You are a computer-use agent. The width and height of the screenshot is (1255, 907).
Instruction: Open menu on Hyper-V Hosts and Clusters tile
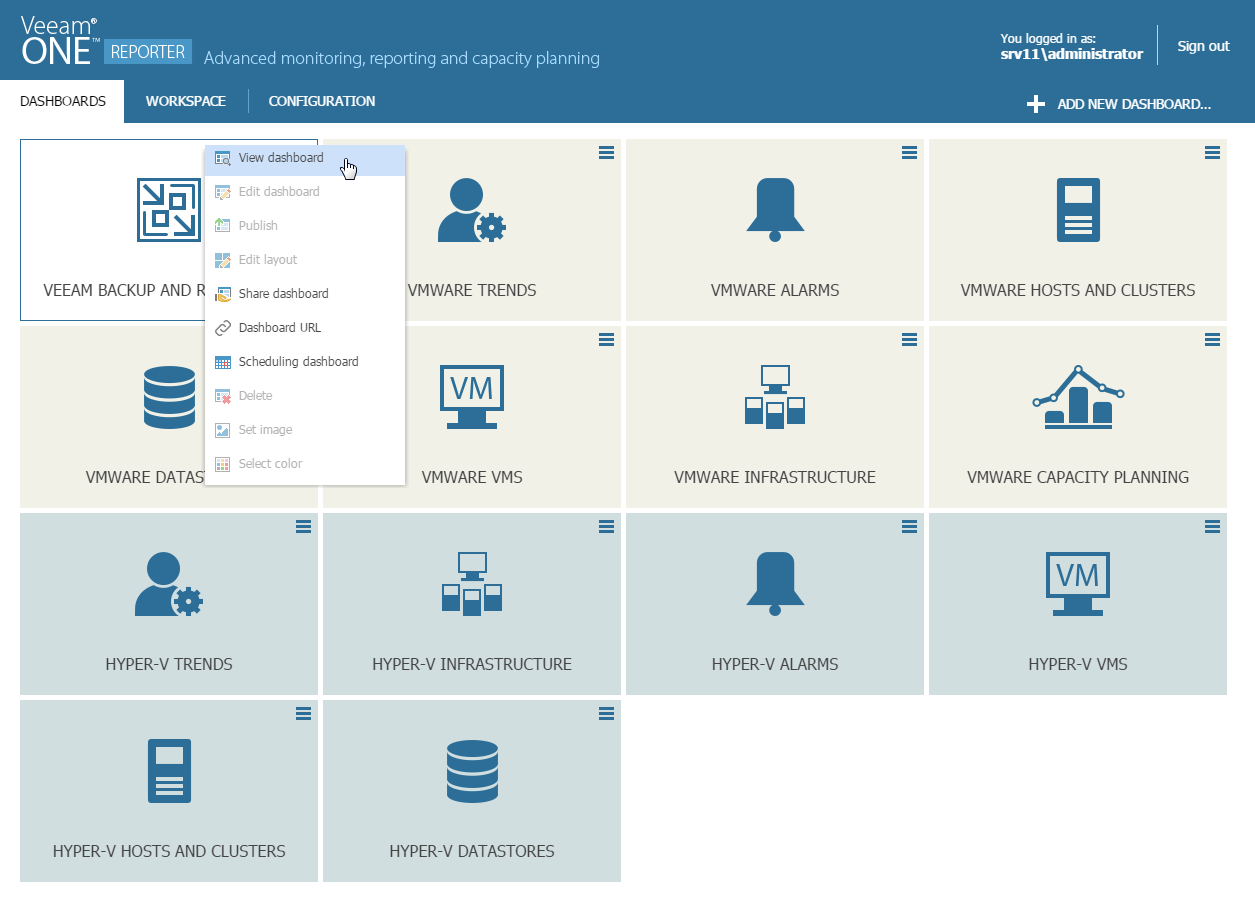tap(303, 713)
